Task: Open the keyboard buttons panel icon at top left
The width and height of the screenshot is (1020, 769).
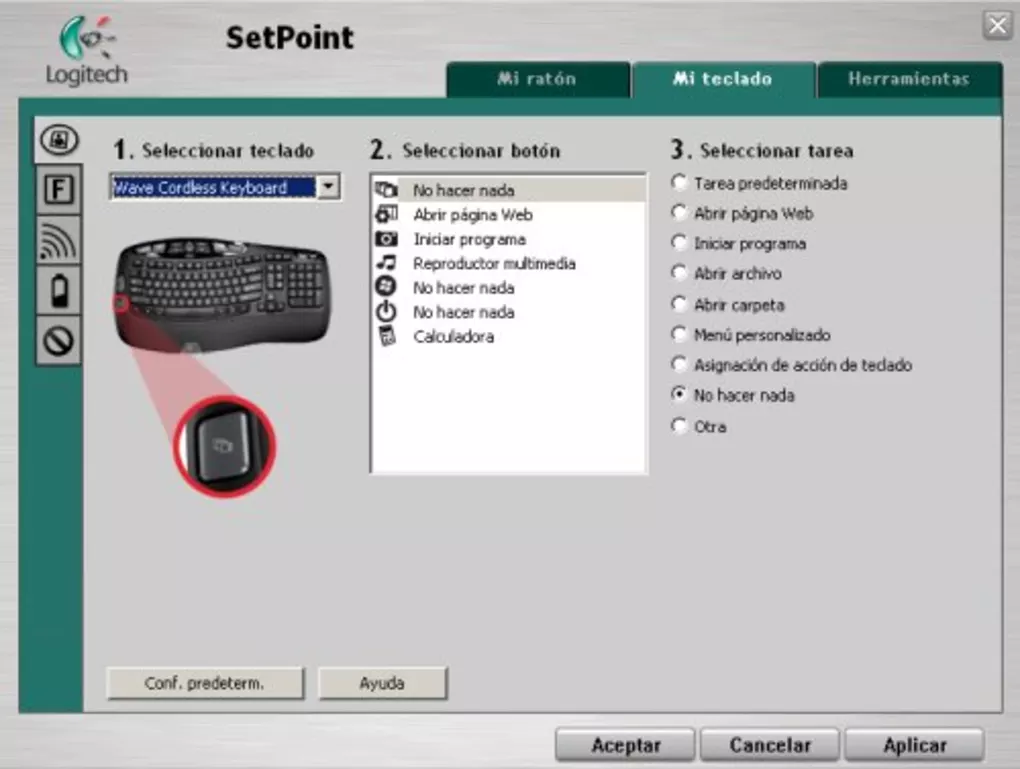Action: coord(57,139)
